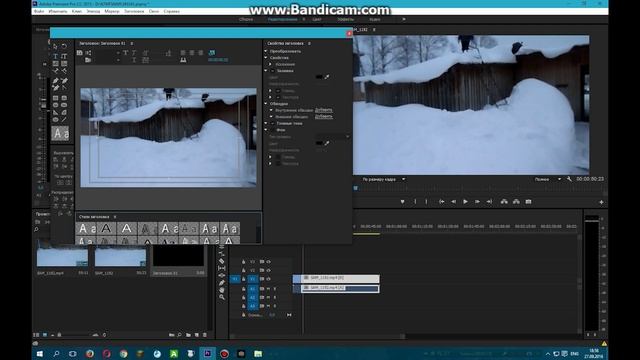This screenshot has width=640, height=360.
Task: Open the Окно menu
Action: 154,11
